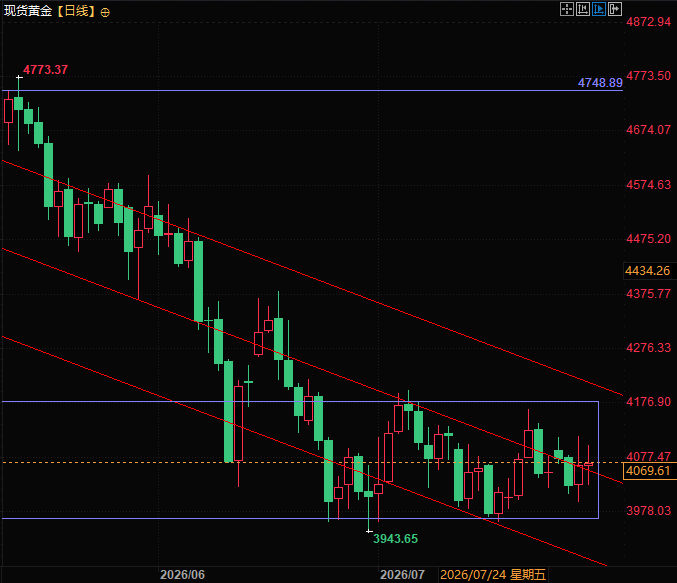Click the 现货黄金 chart title

pos(28,10)
